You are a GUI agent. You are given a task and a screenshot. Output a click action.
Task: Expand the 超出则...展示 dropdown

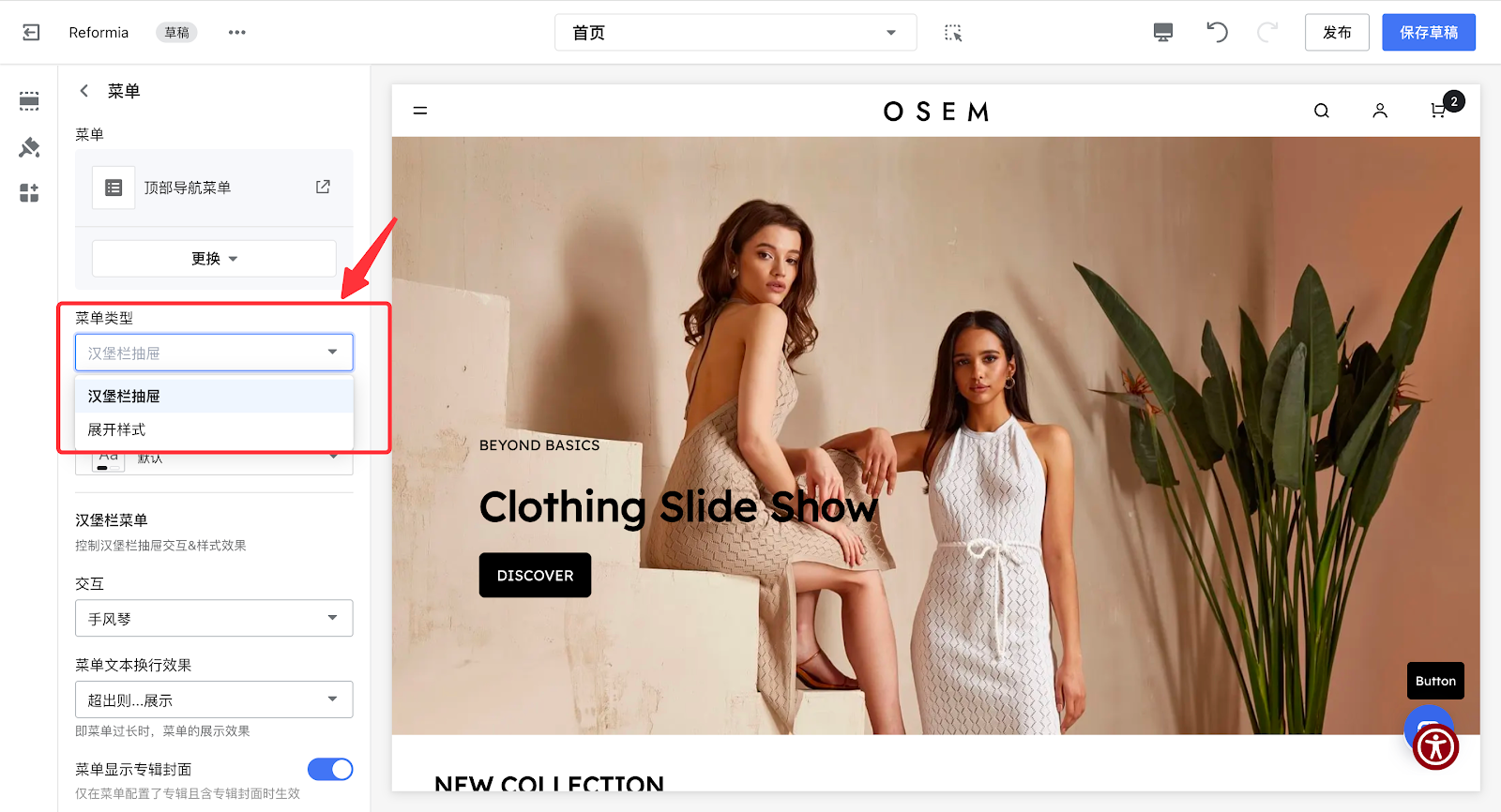[214, 699]
